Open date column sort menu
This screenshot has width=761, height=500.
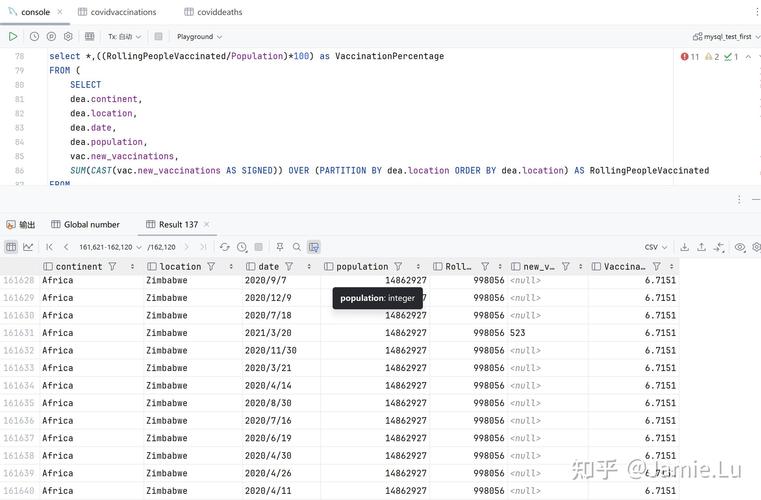click(309, 267)
